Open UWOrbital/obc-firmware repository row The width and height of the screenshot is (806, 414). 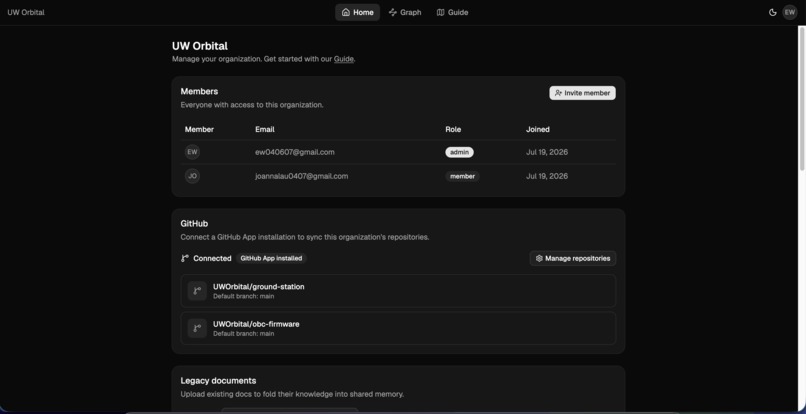pos(398,328)
